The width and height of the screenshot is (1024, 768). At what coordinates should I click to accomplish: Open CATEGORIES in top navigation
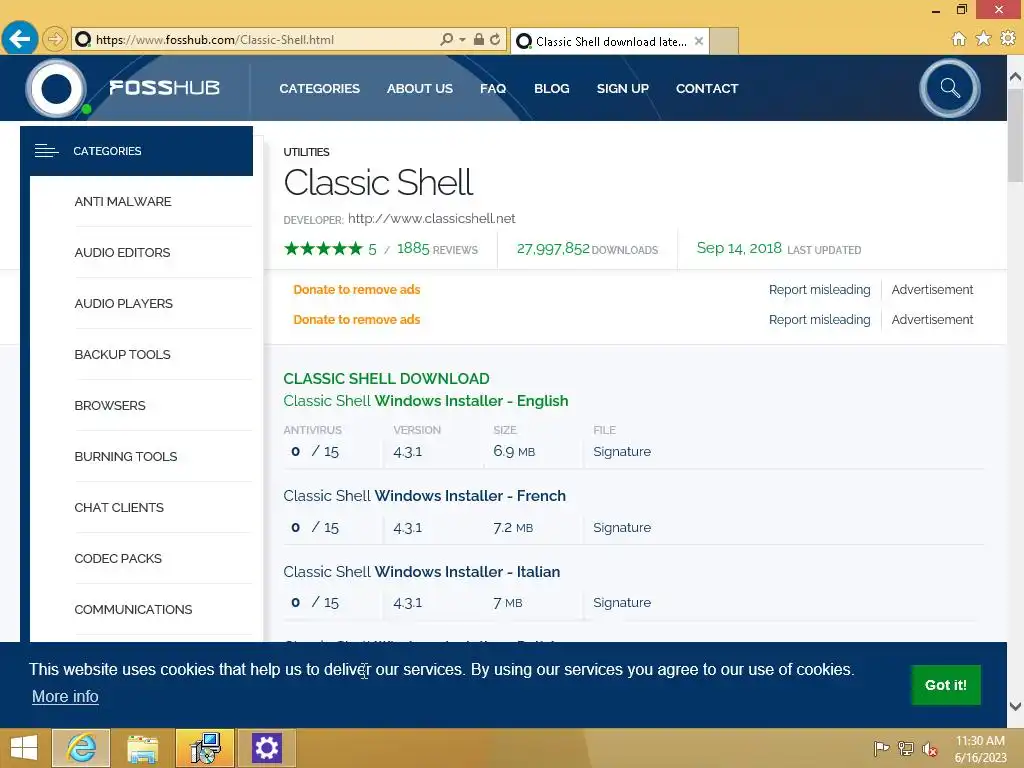point(319,88)
